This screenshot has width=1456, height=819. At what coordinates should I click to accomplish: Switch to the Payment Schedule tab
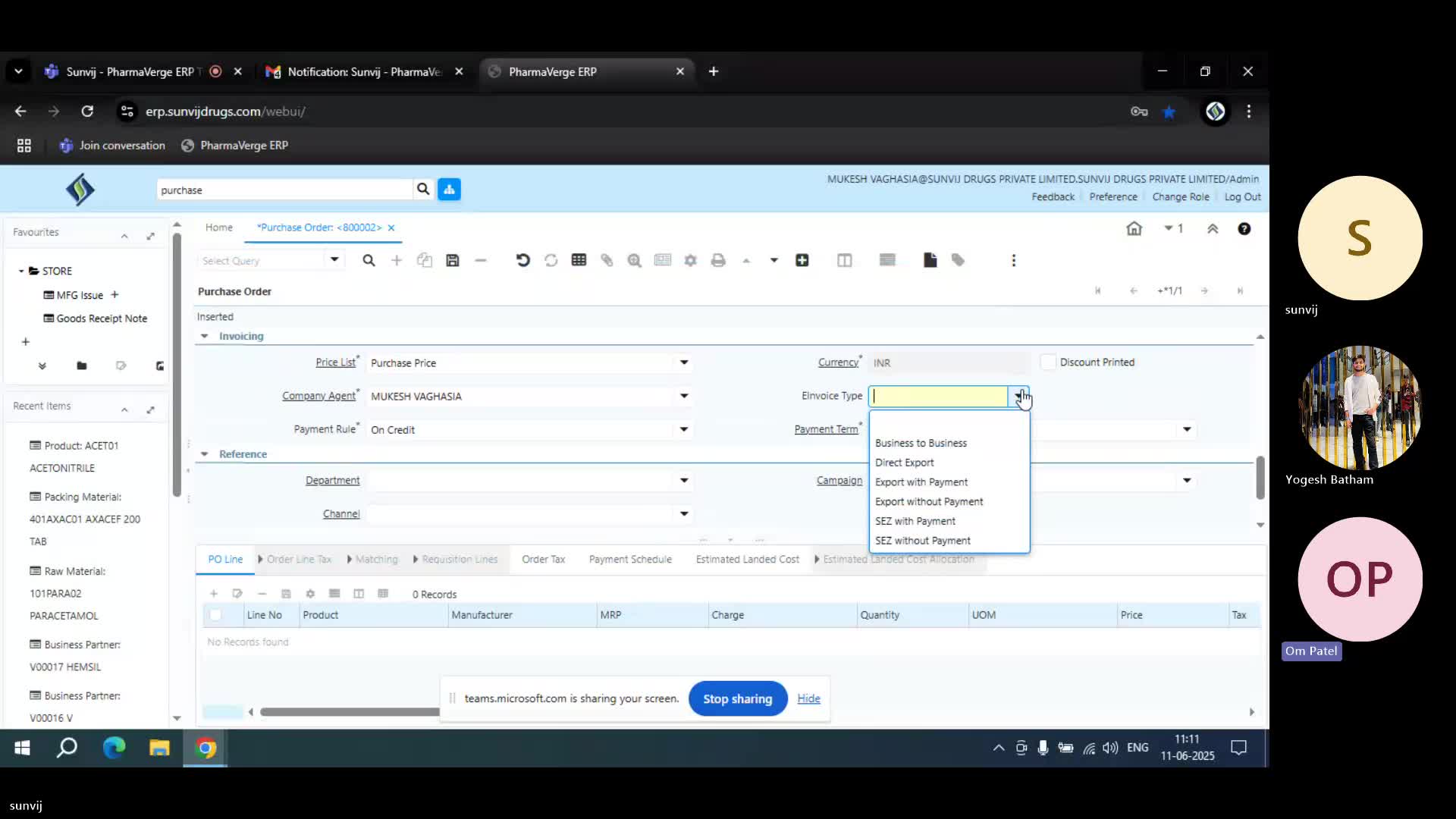[x=630, y=560]
